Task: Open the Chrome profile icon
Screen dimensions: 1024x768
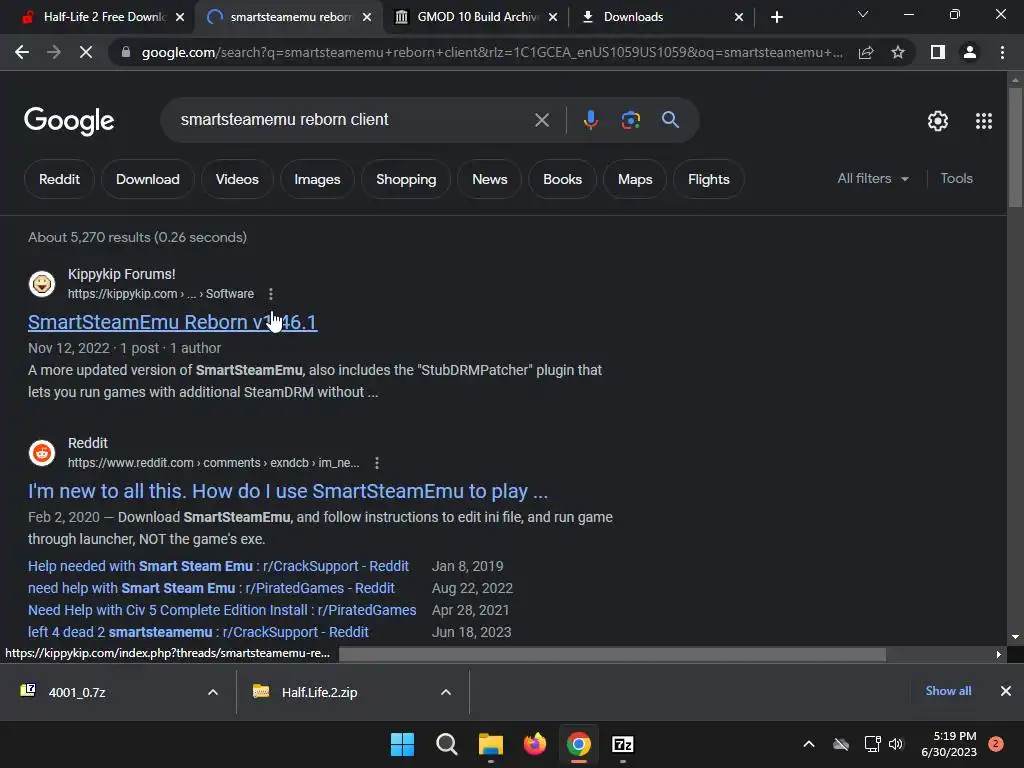Action: pos(970,52)
